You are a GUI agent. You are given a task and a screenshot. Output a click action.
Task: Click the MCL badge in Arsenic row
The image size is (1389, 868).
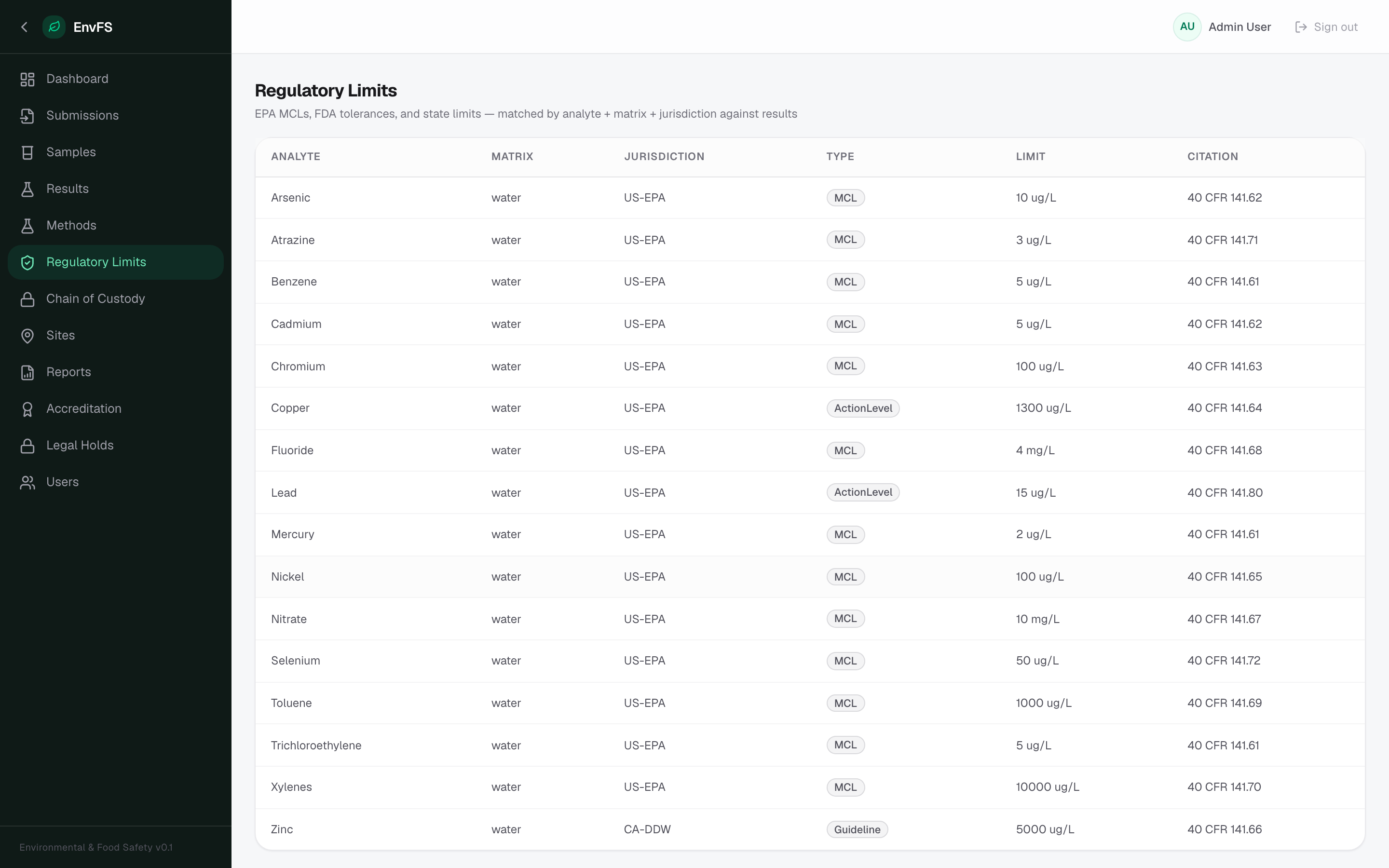(845, 198)
